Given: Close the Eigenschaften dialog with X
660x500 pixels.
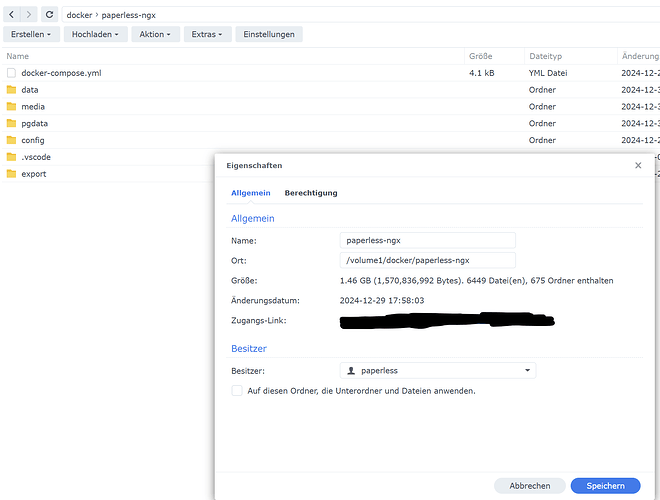Looking at the screenshot, I should tap(638, 165).
